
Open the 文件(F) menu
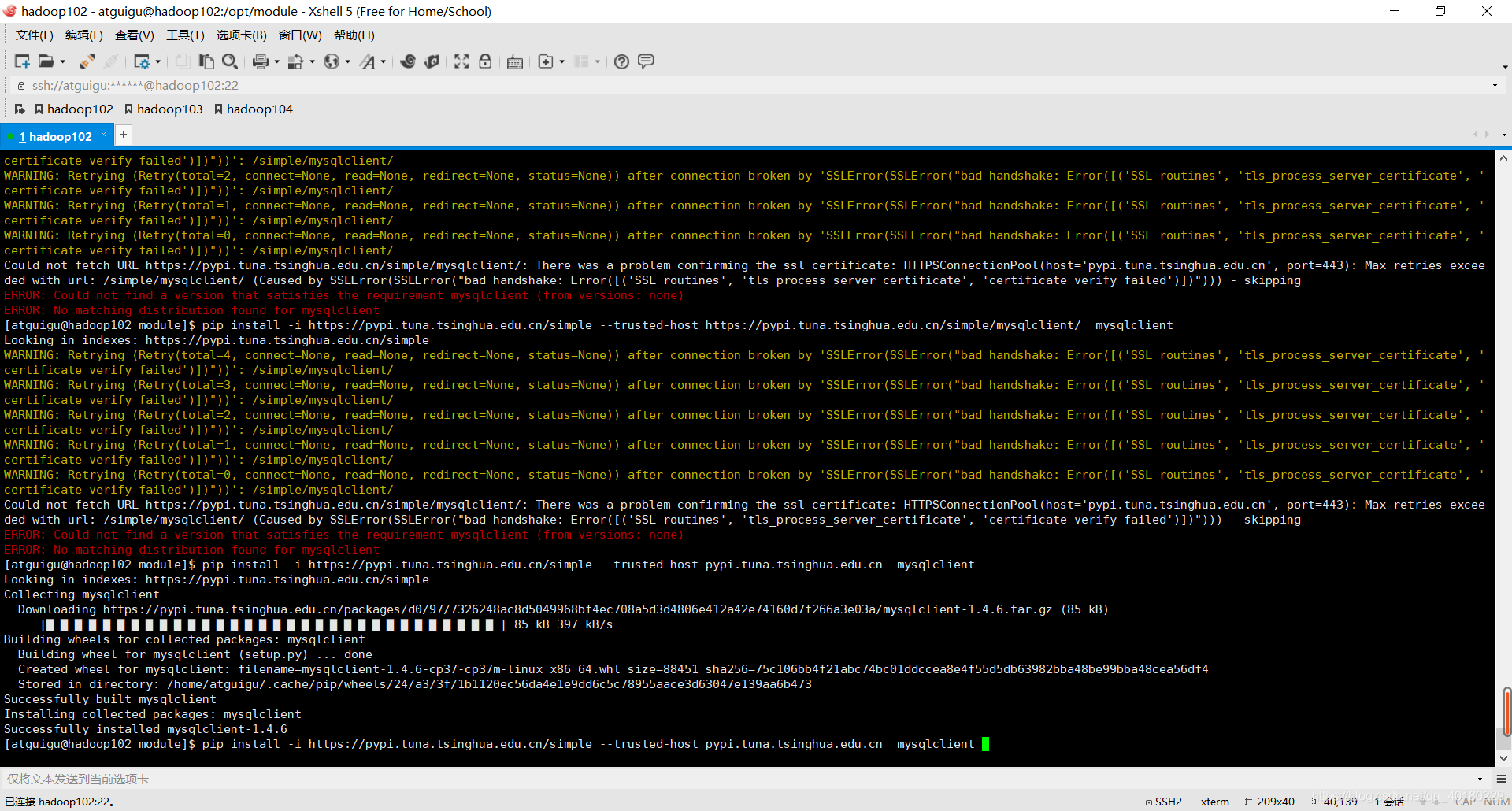point(35,35)
